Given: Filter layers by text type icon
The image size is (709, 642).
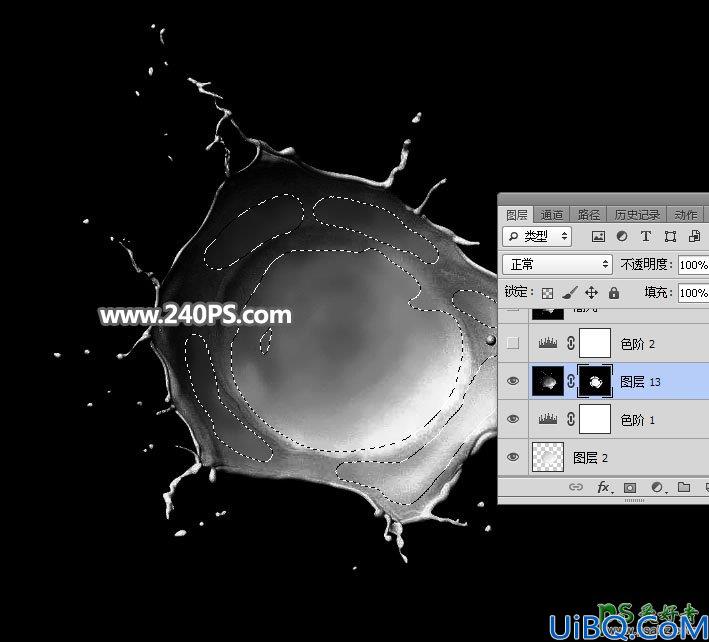Looking at the screenshot, I should [x=646, y=236].
